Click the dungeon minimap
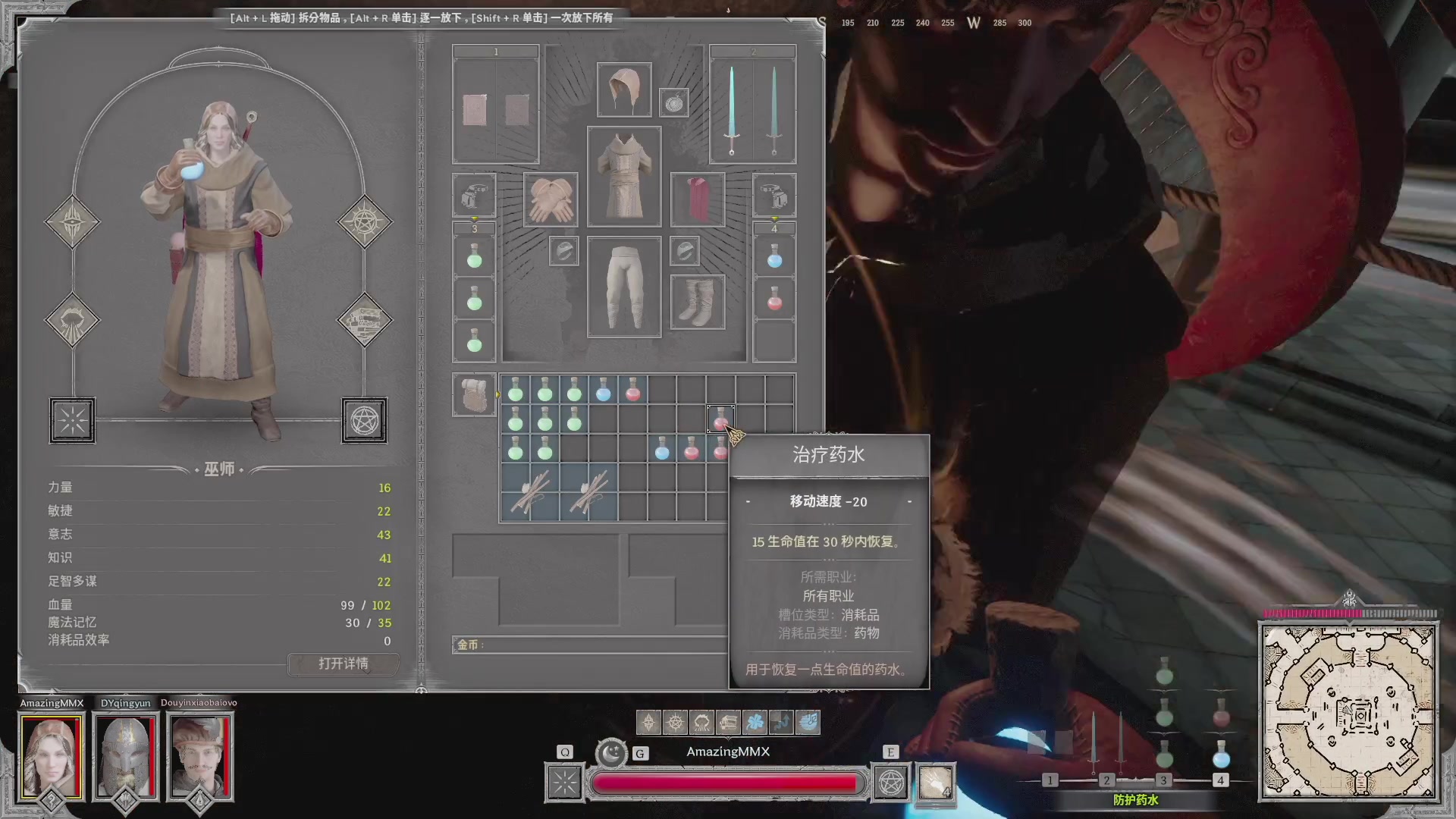This screenshot has height=819, width=1456. pyautogui.click(x=1349, y=713)
